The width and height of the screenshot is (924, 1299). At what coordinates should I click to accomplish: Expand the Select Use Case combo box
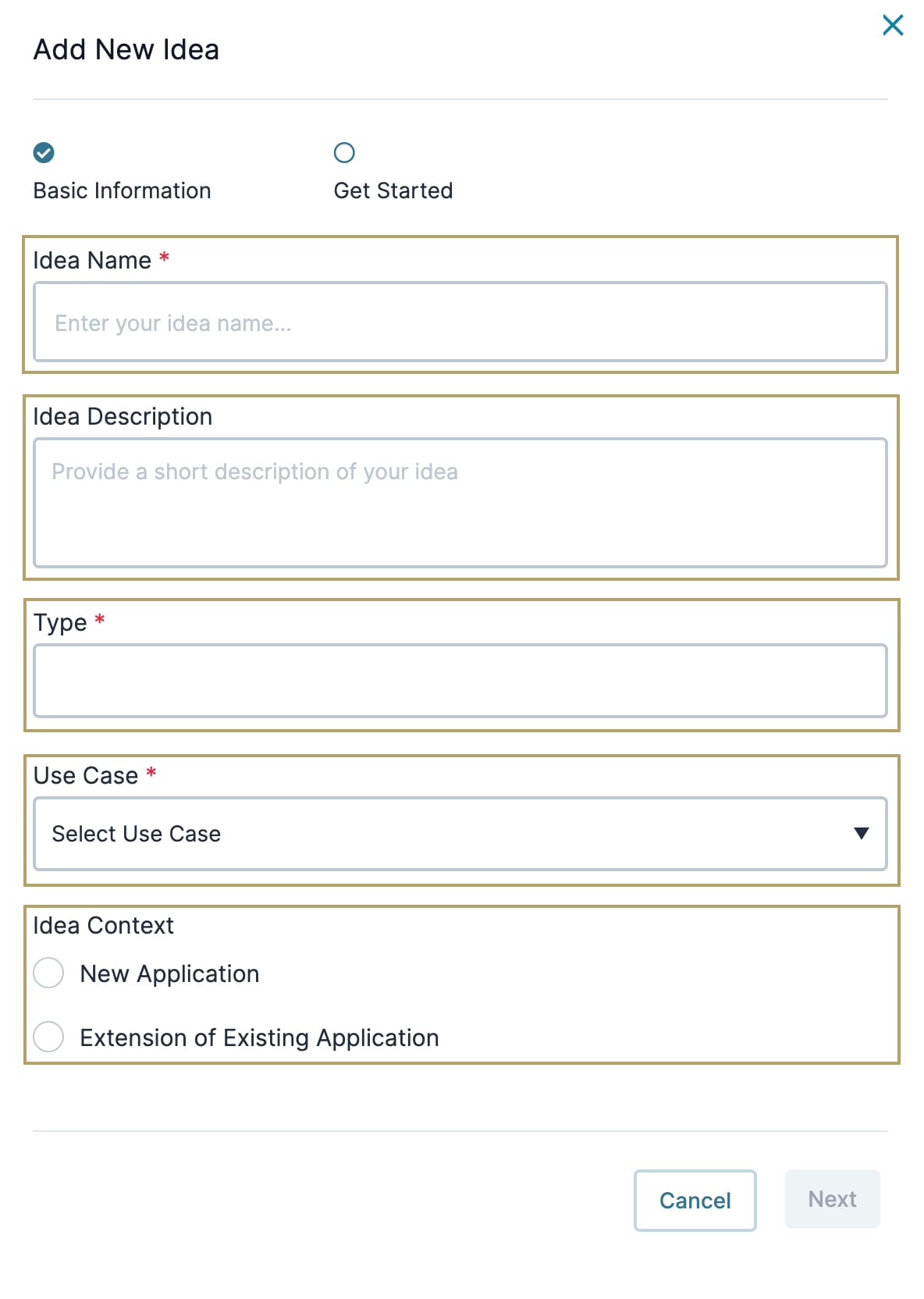(460, 833)
